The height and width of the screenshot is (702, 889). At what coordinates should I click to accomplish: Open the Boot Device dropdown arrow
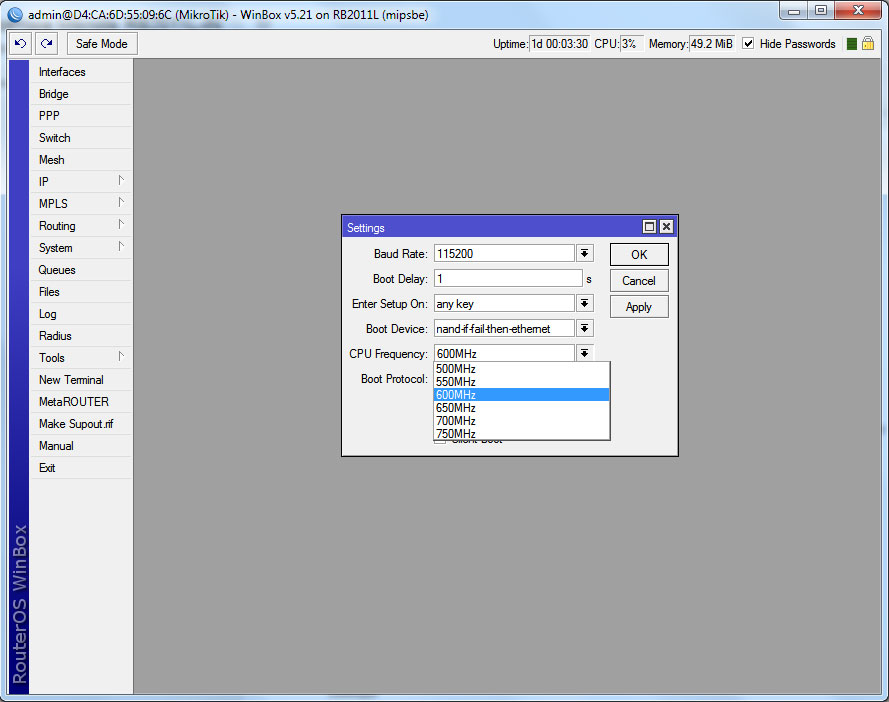585,328
